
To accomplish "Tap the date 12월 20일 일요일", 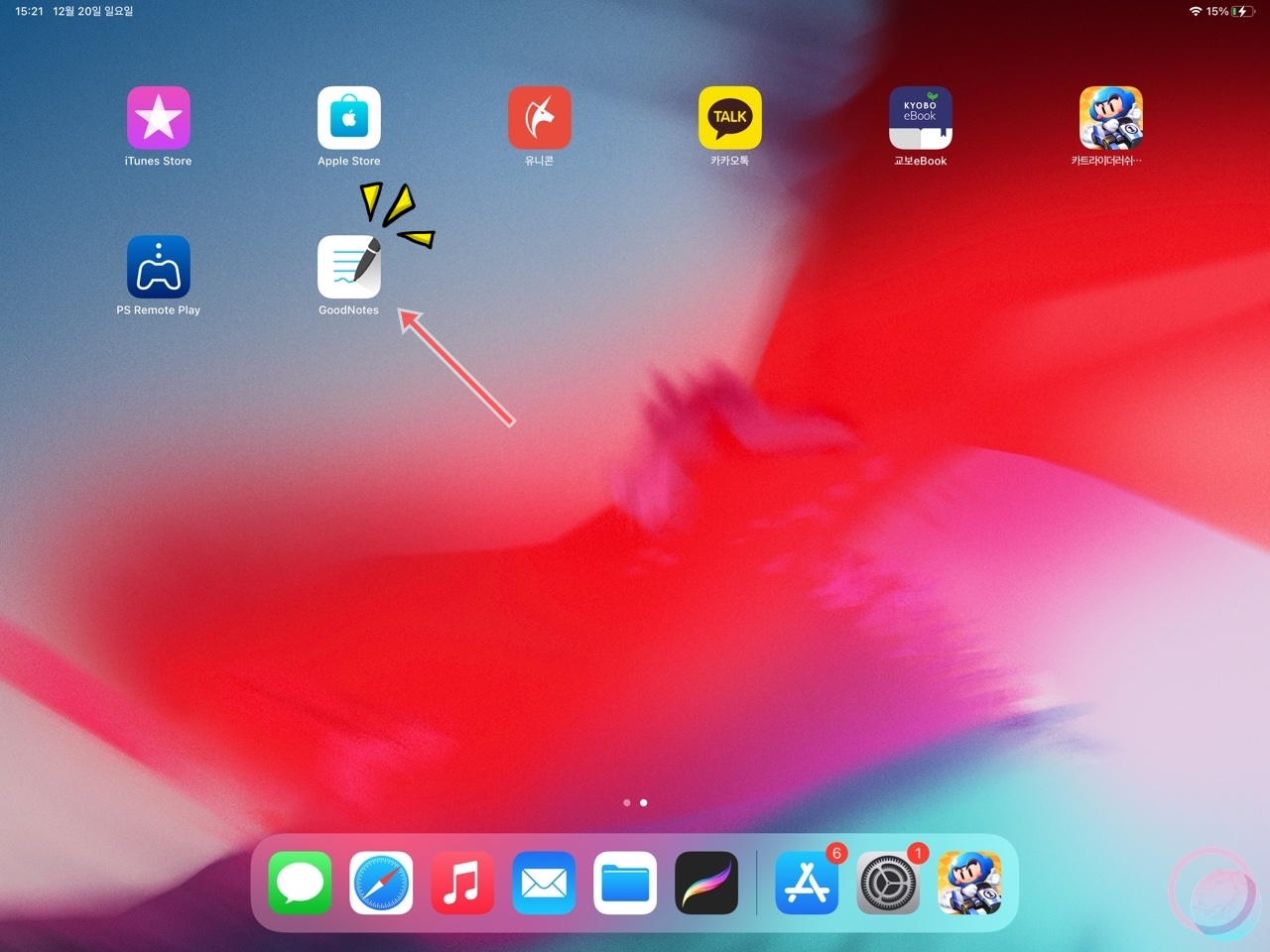I will click(x=93, y=11).
